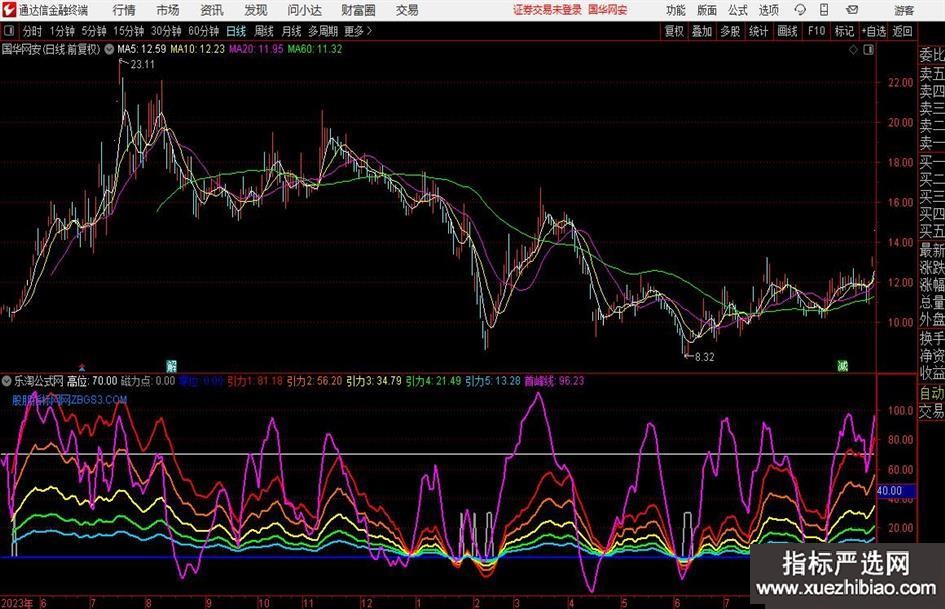This screenshot has height=609, width=945.
Task: Open the 财富圈 menu
Action: (358, 10)
